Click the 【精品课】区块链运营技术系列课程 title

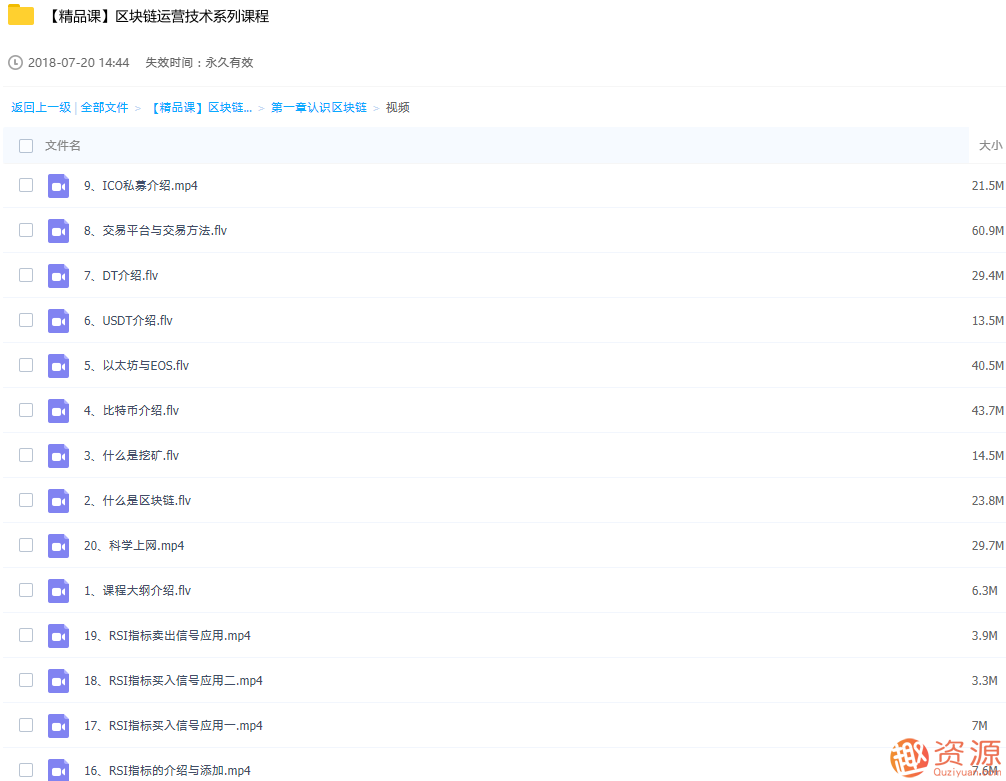157,16
